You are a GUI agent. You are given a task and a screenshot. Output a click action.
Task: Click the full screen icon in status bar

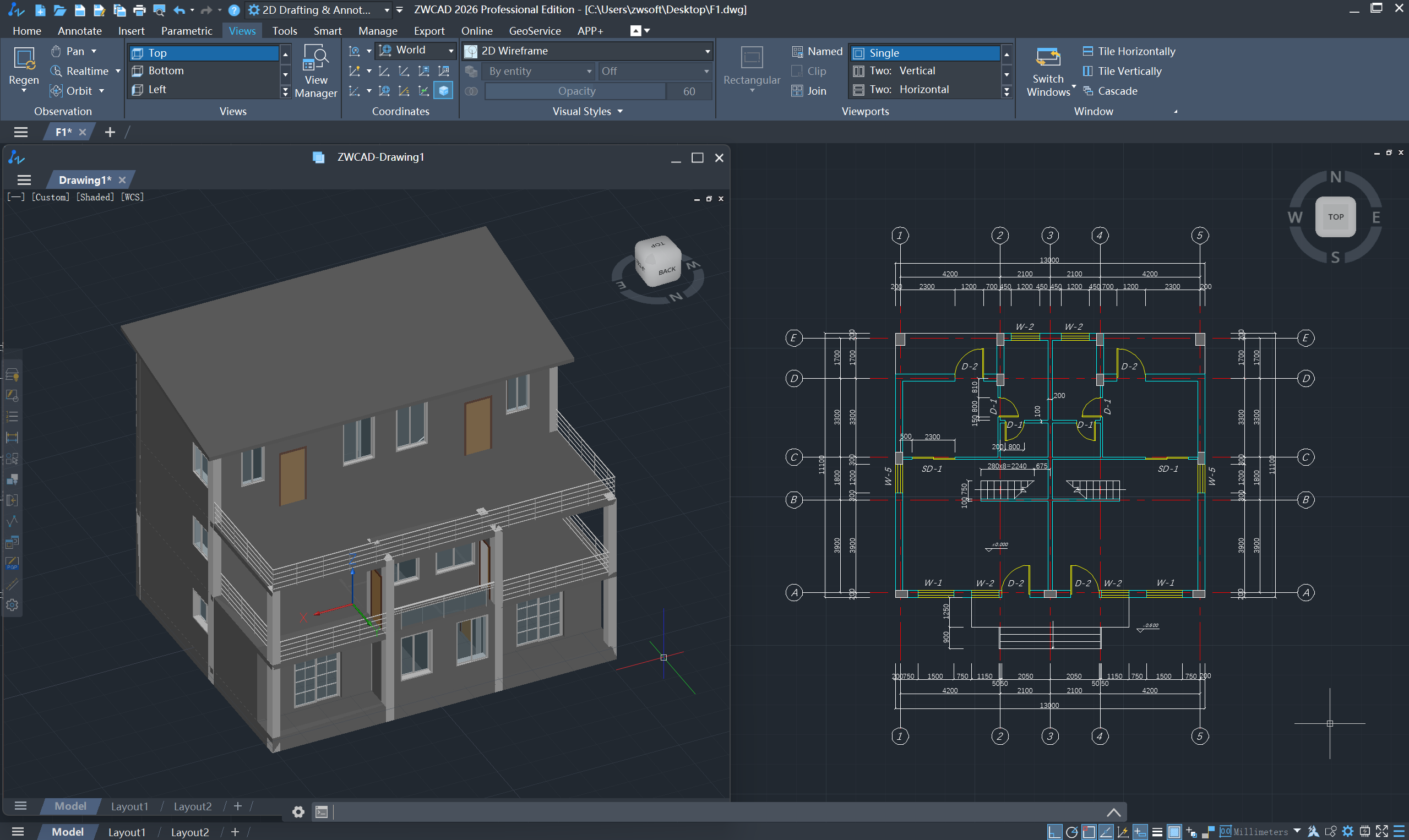1381,832
